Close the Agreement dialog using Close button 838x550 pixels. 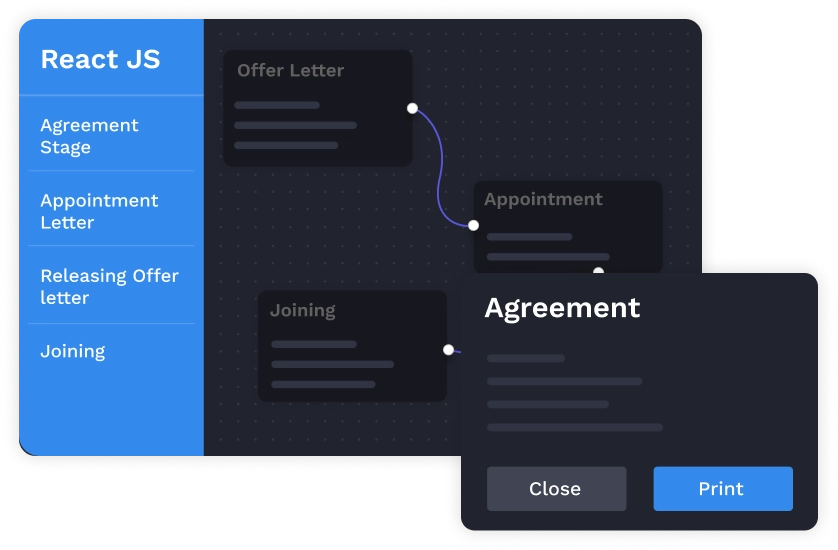[x=556, y=489]
